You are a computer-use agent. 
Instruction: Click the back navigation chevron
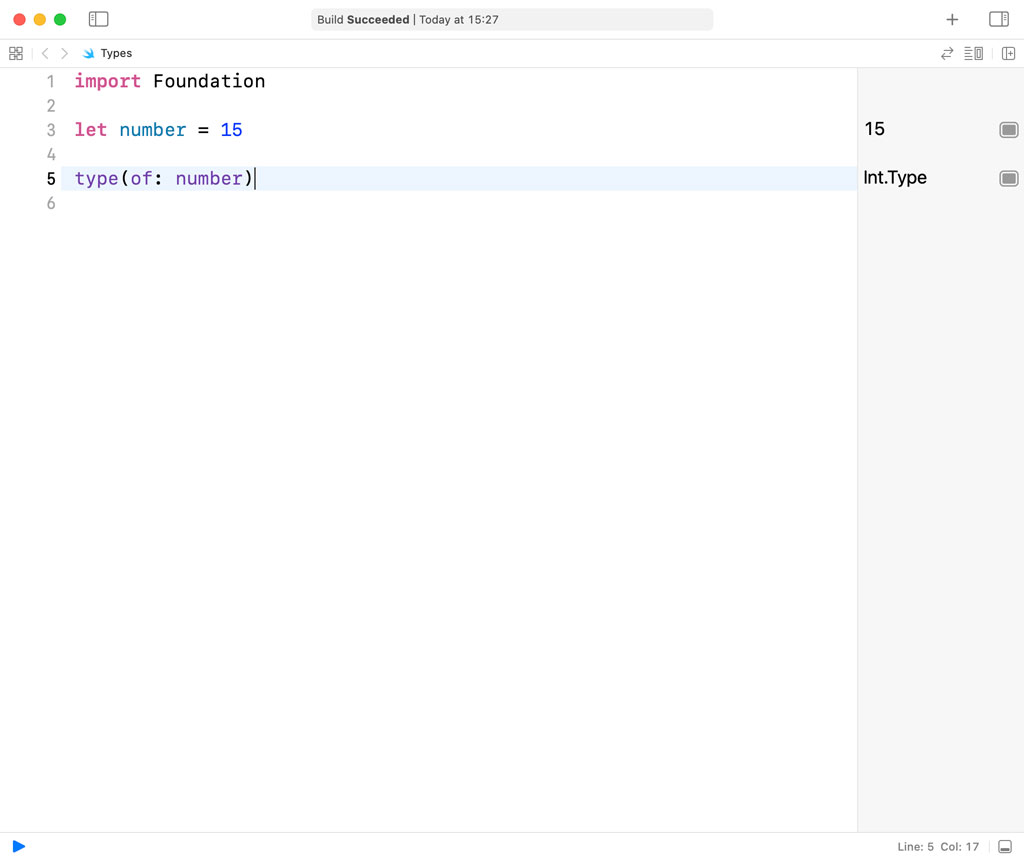tap(44, 53)
